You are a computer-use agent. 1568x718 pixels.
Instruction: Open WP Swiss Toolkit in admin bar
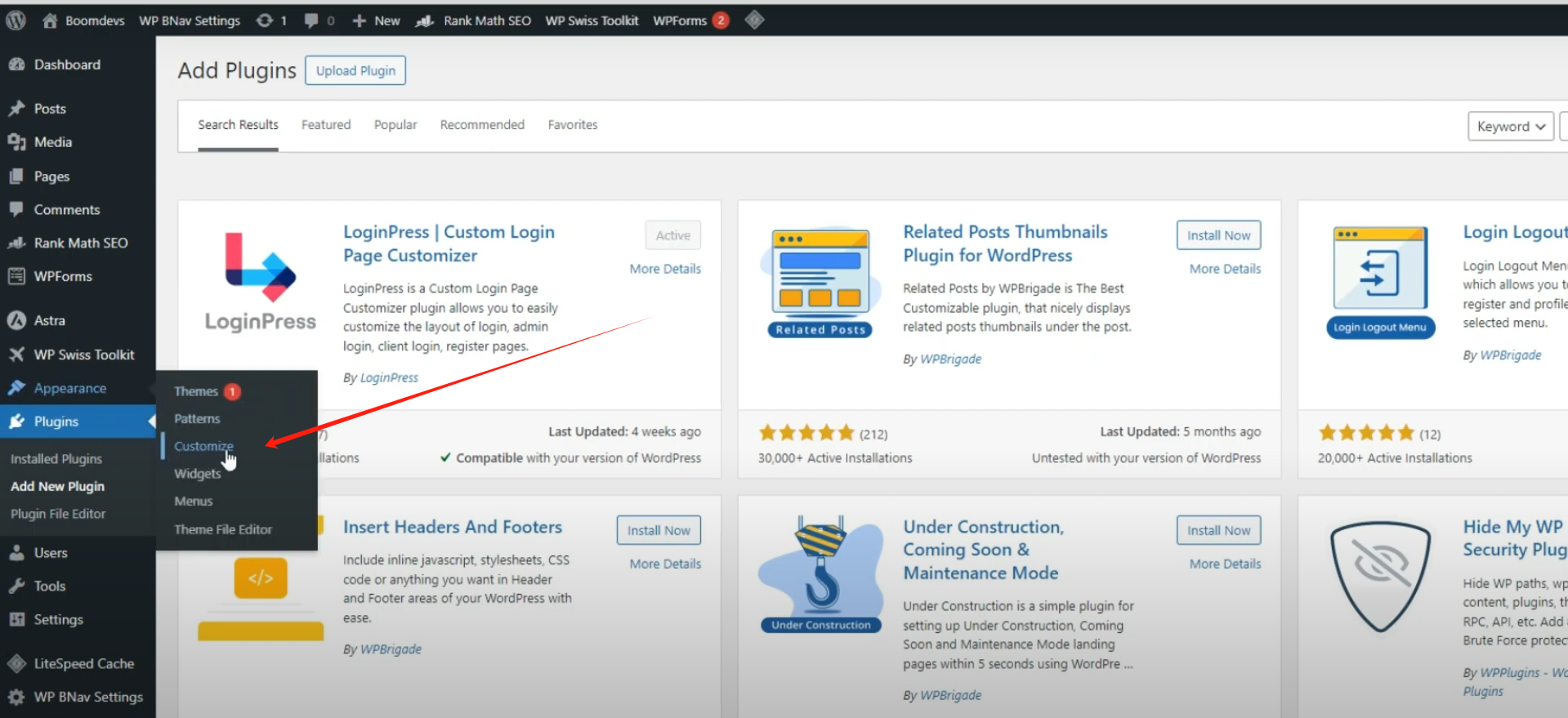tap(592, 20)
